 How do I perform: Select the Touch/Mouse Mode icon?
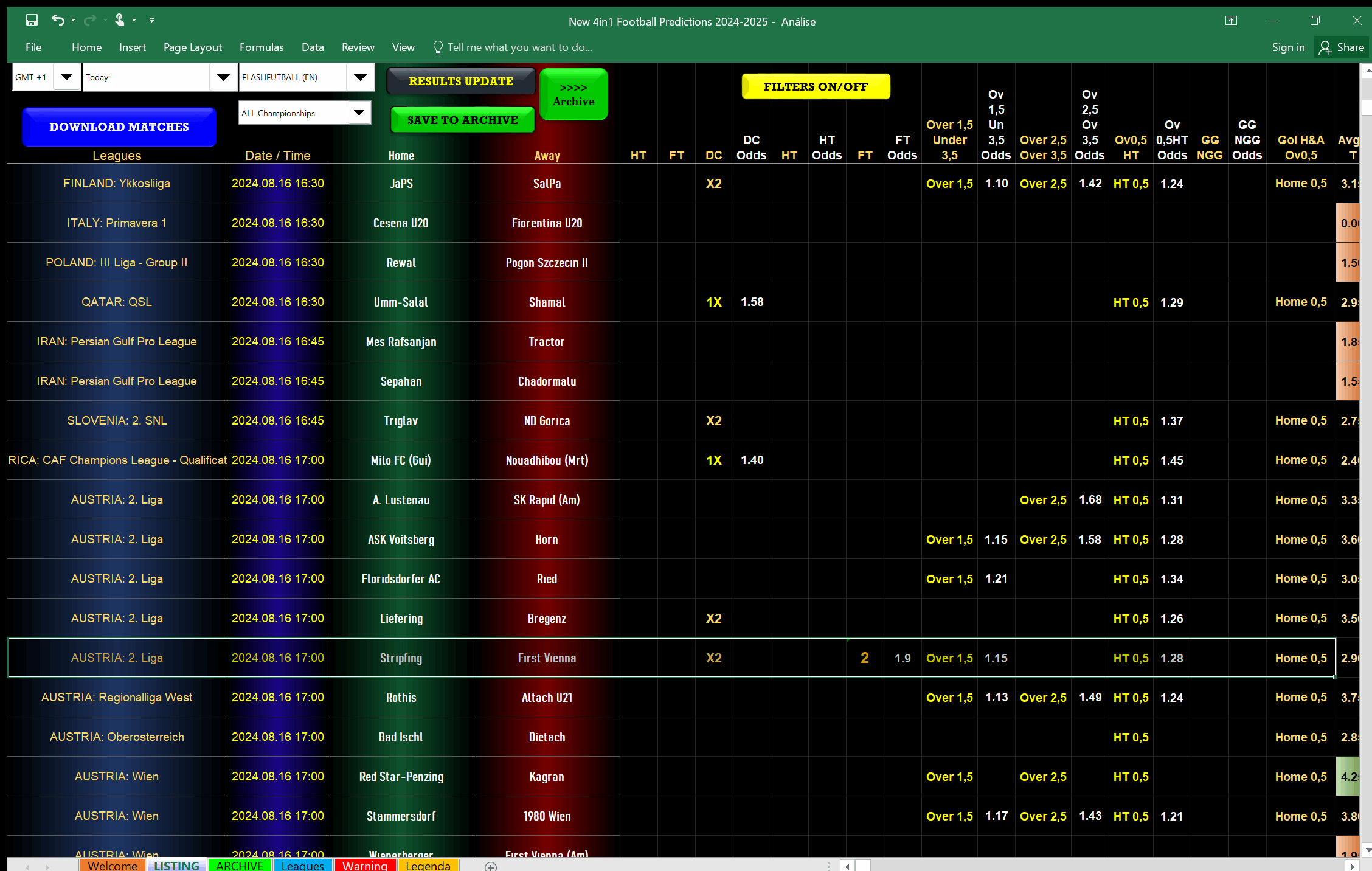[120, 20]
